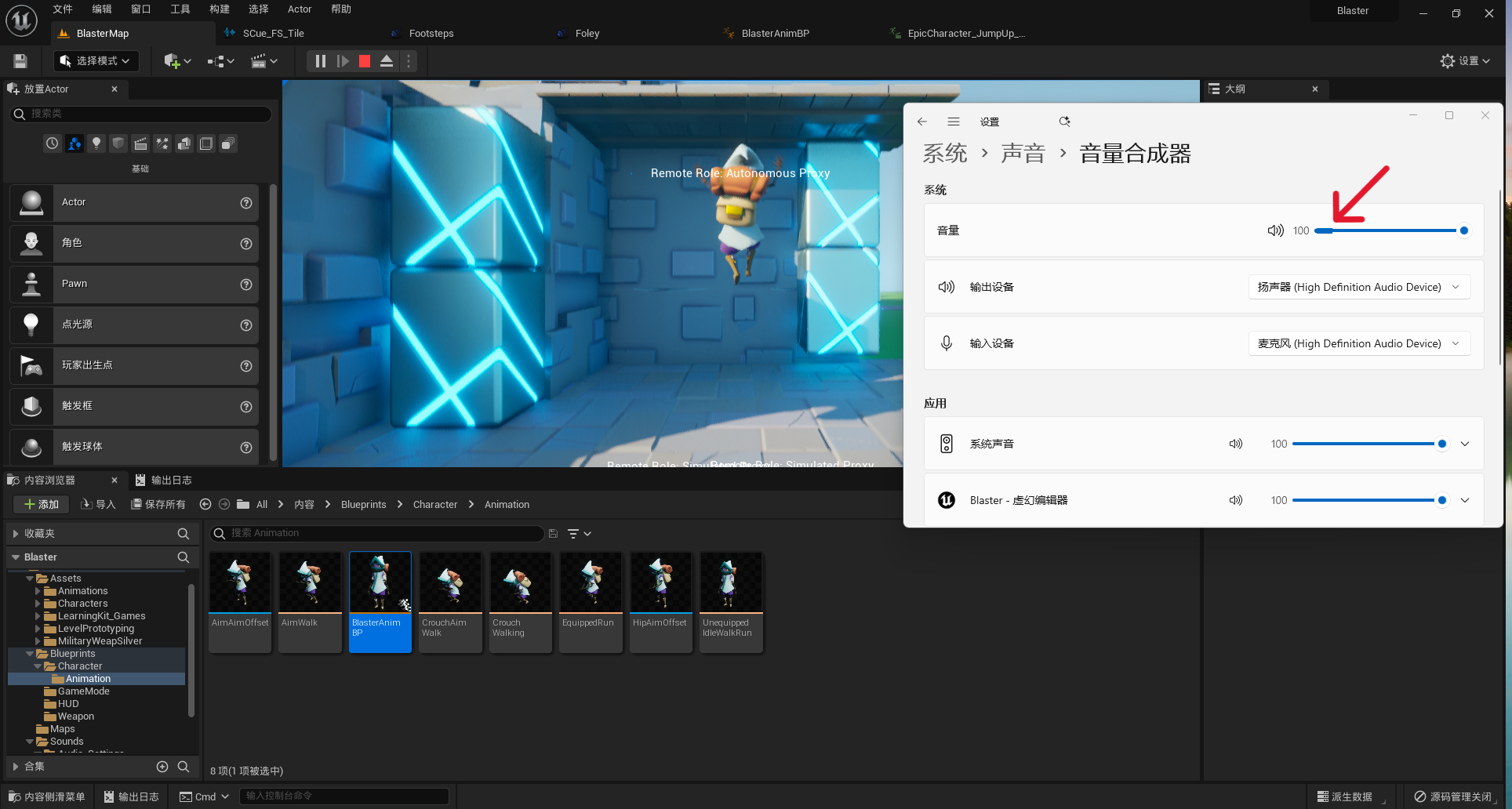Switch to the SCue_FS_Tile tab
Screen dimensions: 1512x809
[273, 34]
